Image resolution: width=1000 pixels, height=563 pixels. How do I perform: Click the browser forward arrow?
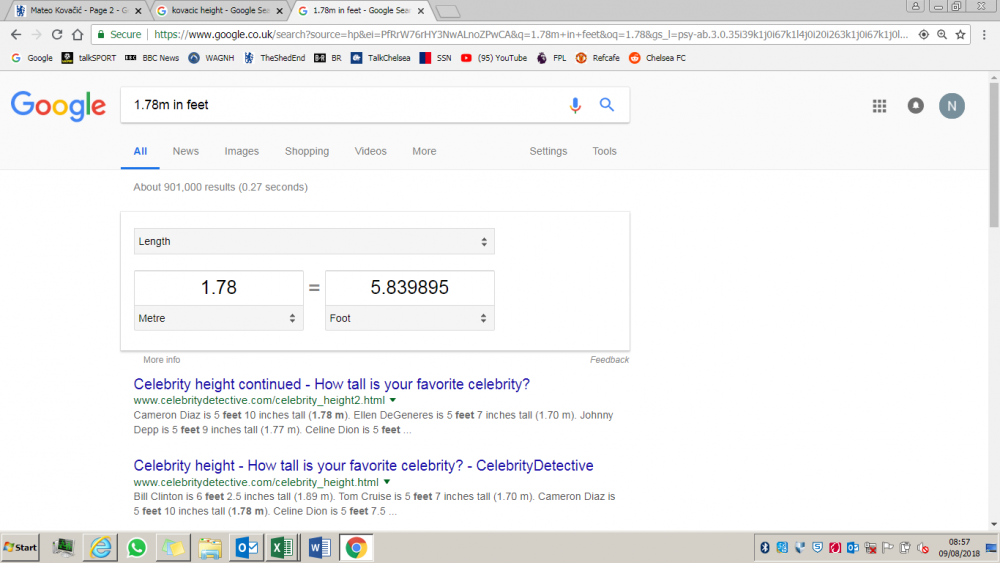[x=36, y=34]
